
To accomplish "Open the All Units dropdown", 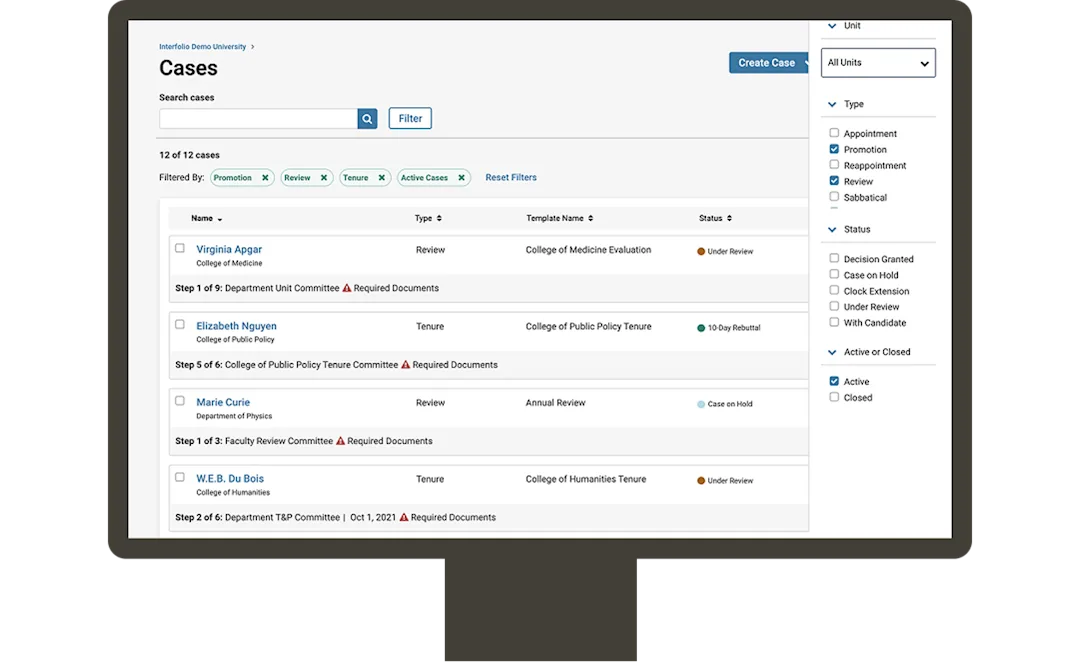I will pyautogui.click(x=878, y=63).
